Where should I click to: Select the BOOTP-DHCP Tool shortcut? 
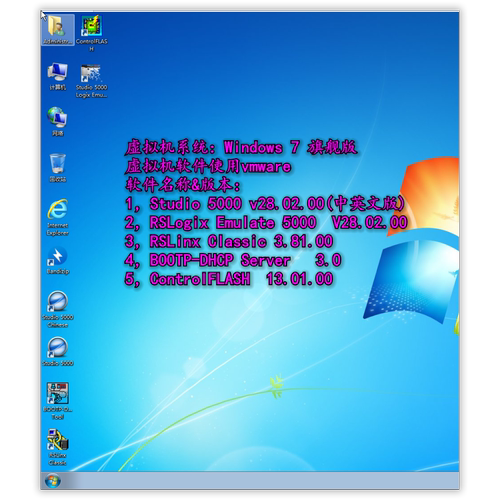[x=58, y=401]
